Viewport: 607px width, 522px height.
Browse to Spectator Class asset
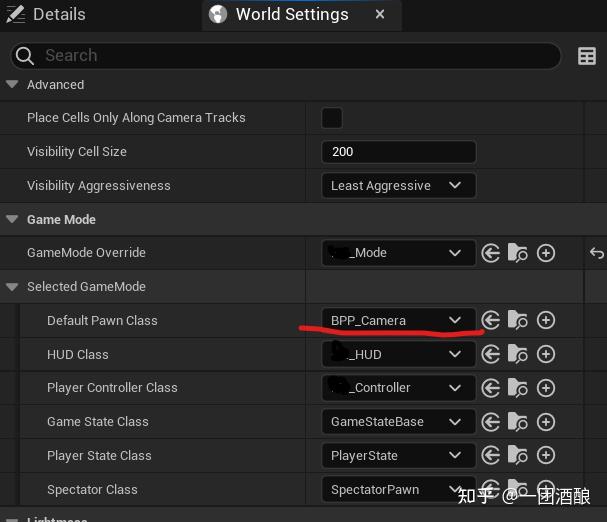coord(518,490)
